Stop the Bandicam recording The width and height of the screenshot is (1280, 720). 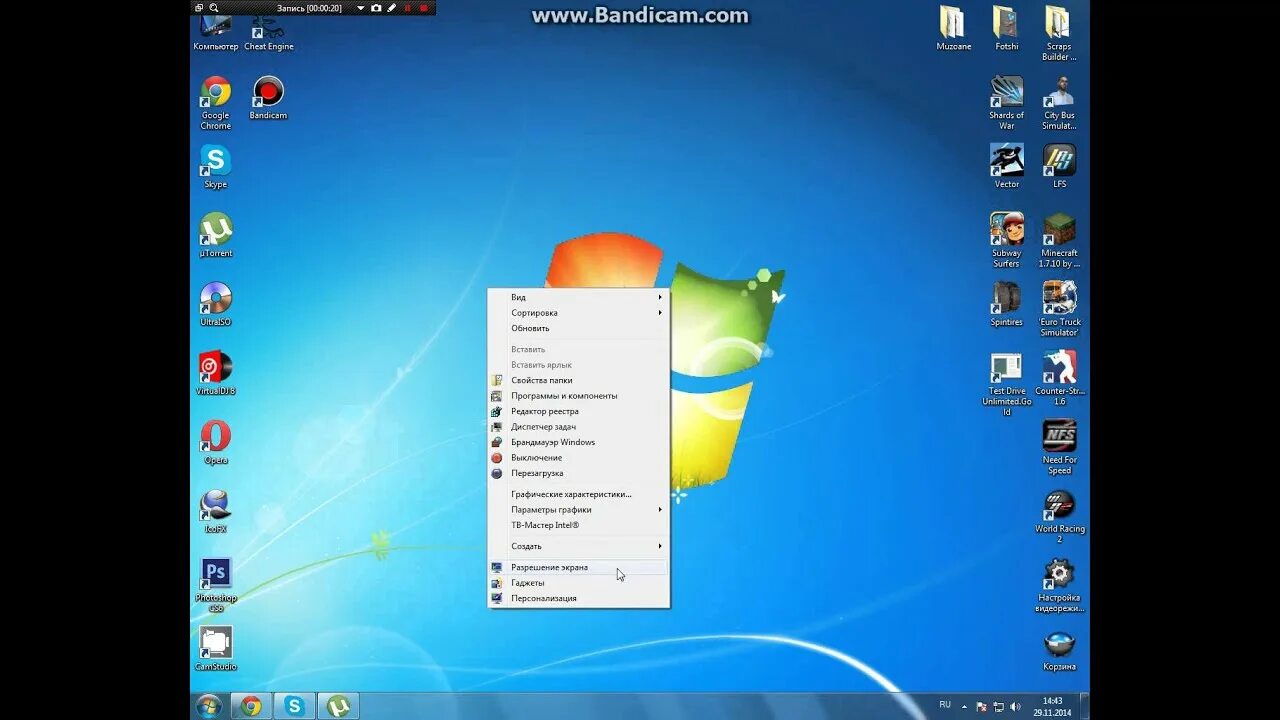point(422,8)
